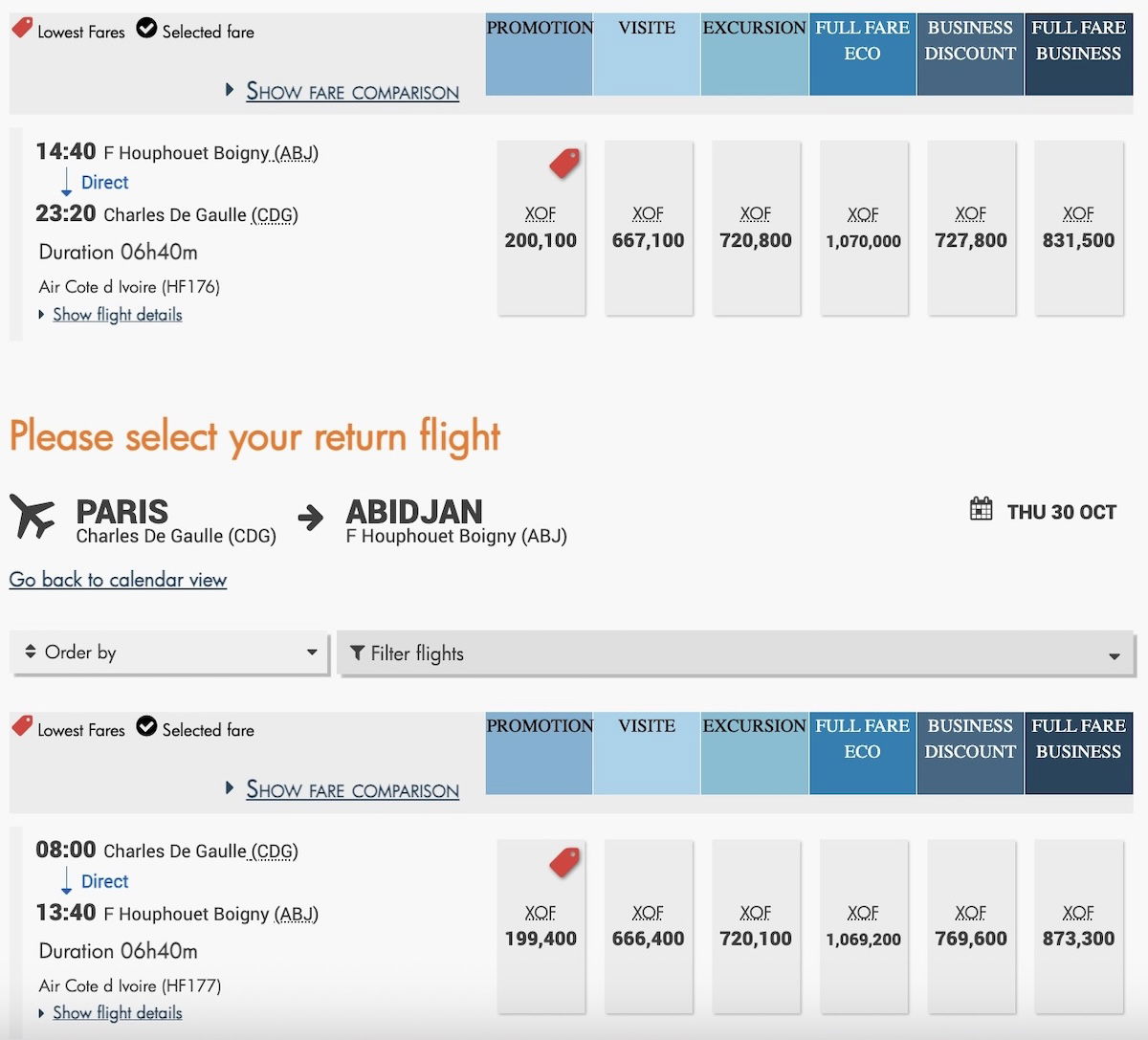Image resolution: width=1148 pixels, height=1040 pixels.
Task: Click the red lowest-fare tag on 200,100 fare
Action: (564, 164)
